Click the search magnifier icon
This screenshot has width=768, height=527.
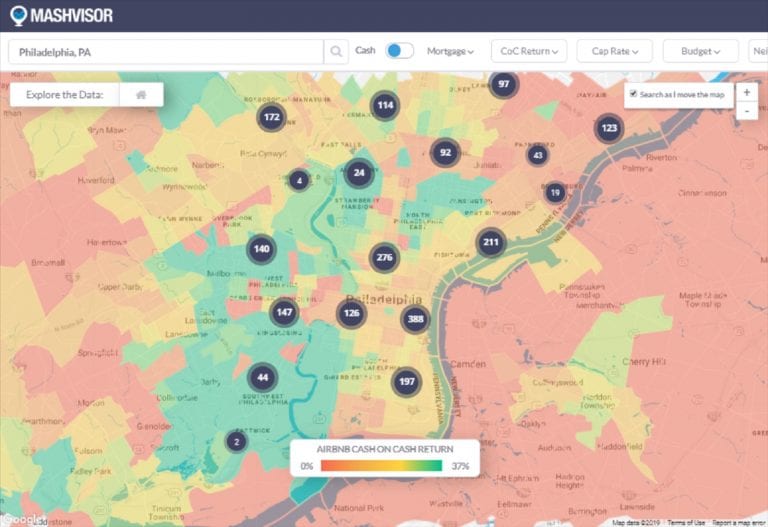click(337, 51)
